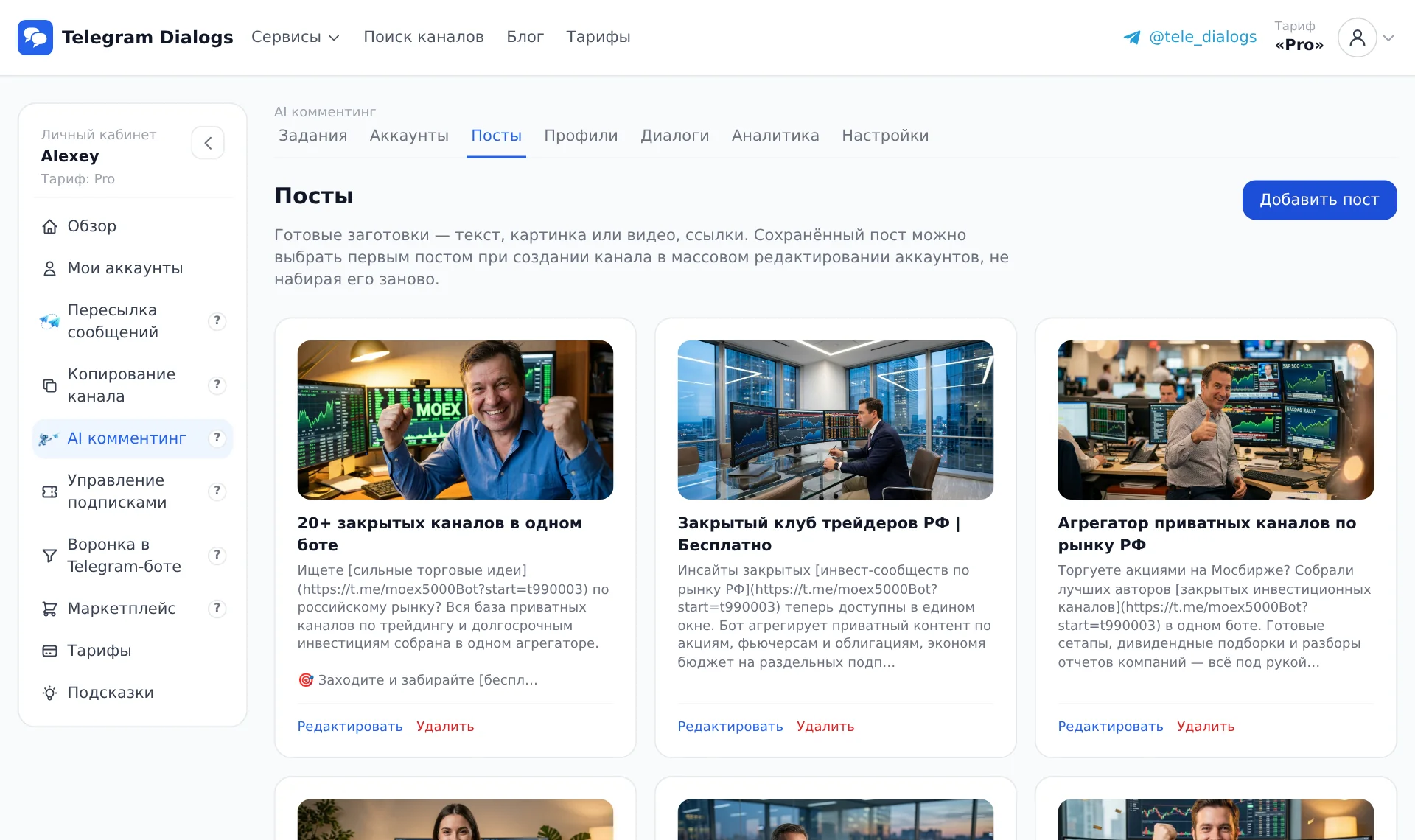Image resolution: width=1415 pixels, height=840 pixels.
Task: Open Тарифы in the top navigation
Action: (x=598, y=37)
